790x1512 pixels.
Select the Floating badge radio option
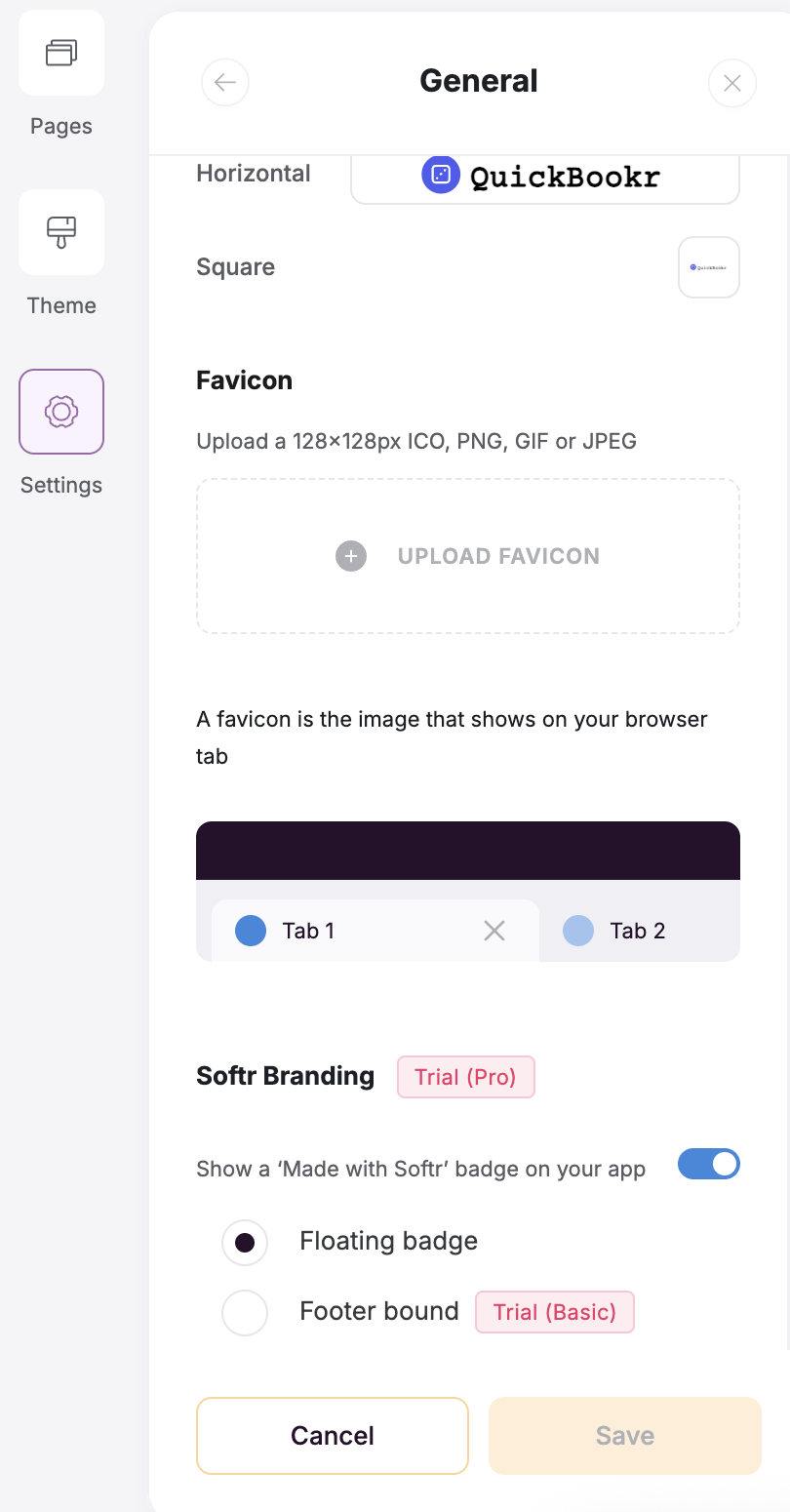(245, 1243)
